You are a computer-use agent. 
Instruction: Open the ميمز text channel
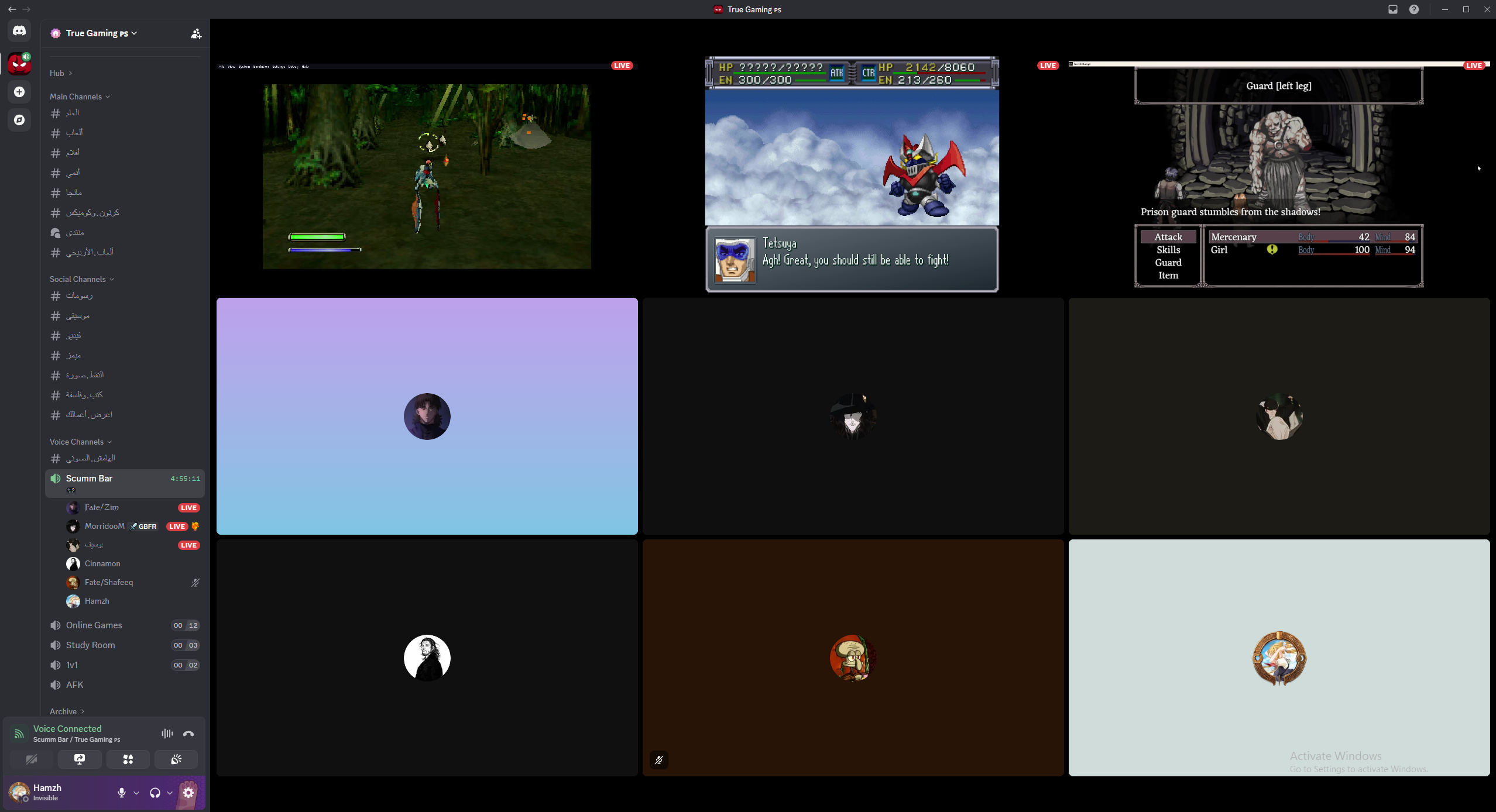click(x=125, y=356)
